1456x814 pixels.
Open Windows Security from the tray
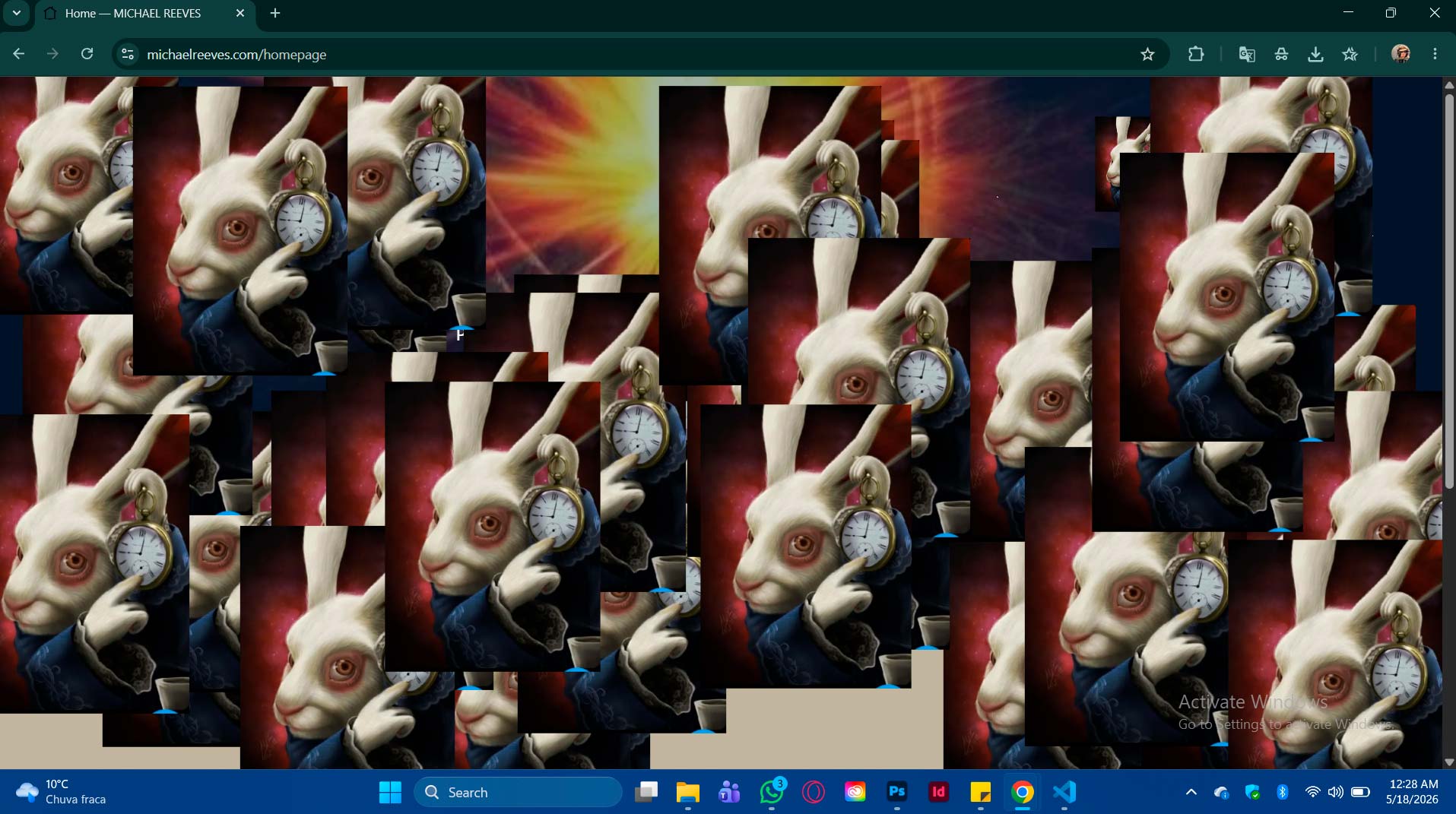pyautogui.click(x=1252, y=792)
